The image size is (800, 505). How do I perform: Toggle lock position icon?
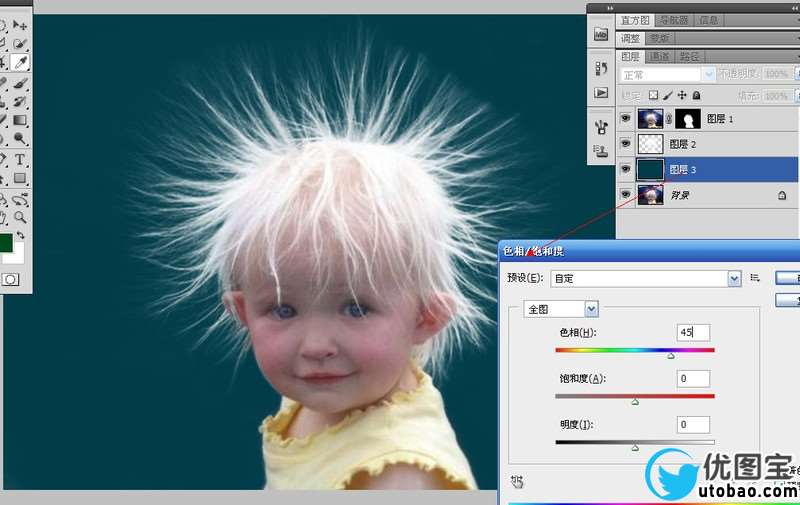point(682,95)
